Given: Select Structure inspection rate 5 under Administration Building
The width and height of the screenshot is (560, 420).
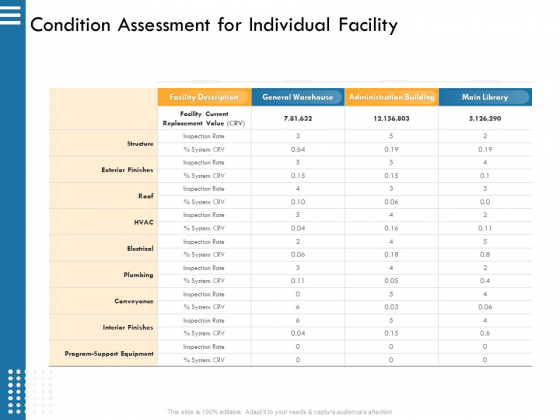Looking at the screenshot, I should (391, 136).
